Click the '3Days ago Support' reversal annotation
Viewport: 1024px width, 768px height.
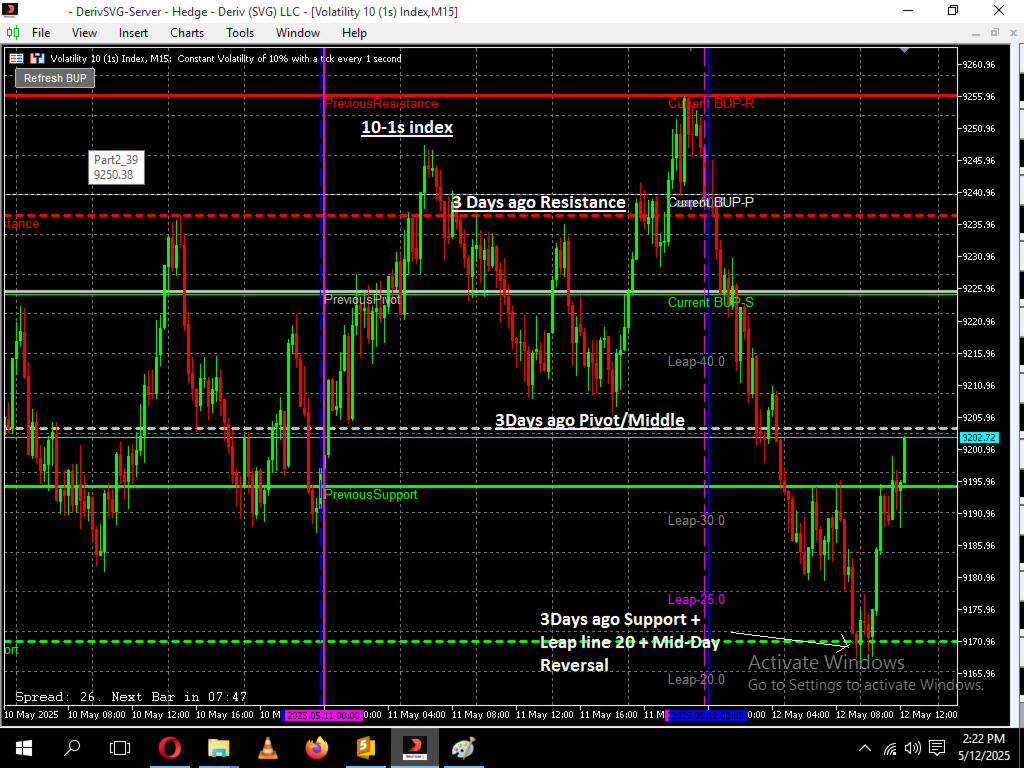(630, 643)
